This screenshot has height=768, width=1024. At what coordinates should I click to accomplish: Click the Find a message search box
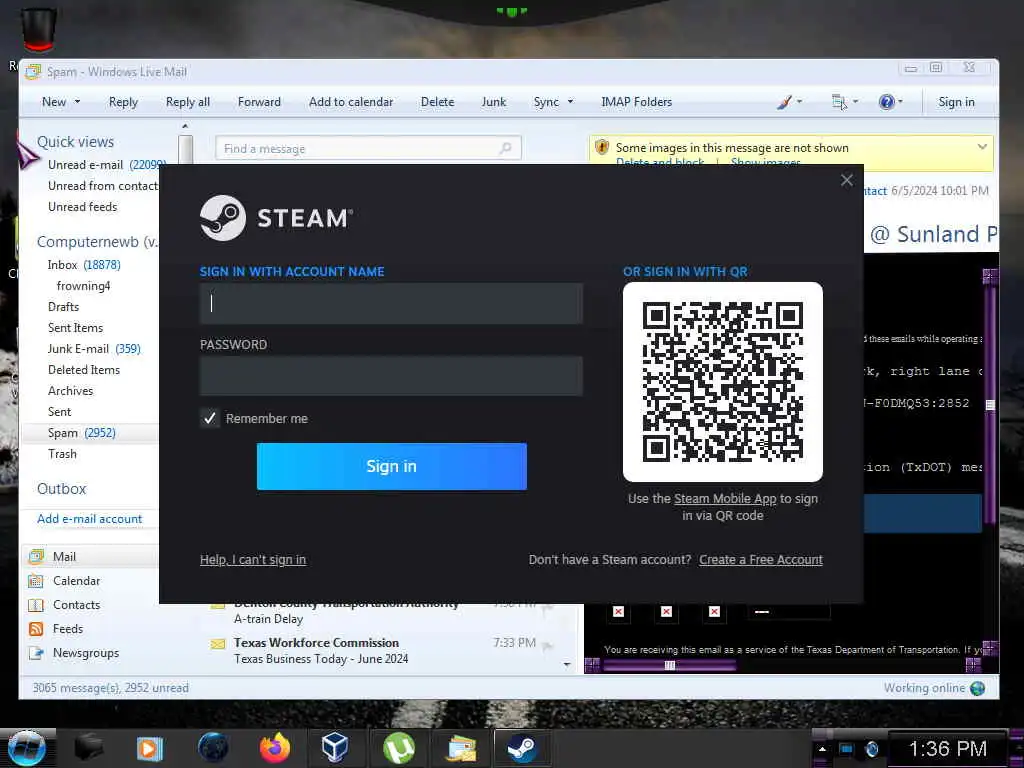[368, 148]
